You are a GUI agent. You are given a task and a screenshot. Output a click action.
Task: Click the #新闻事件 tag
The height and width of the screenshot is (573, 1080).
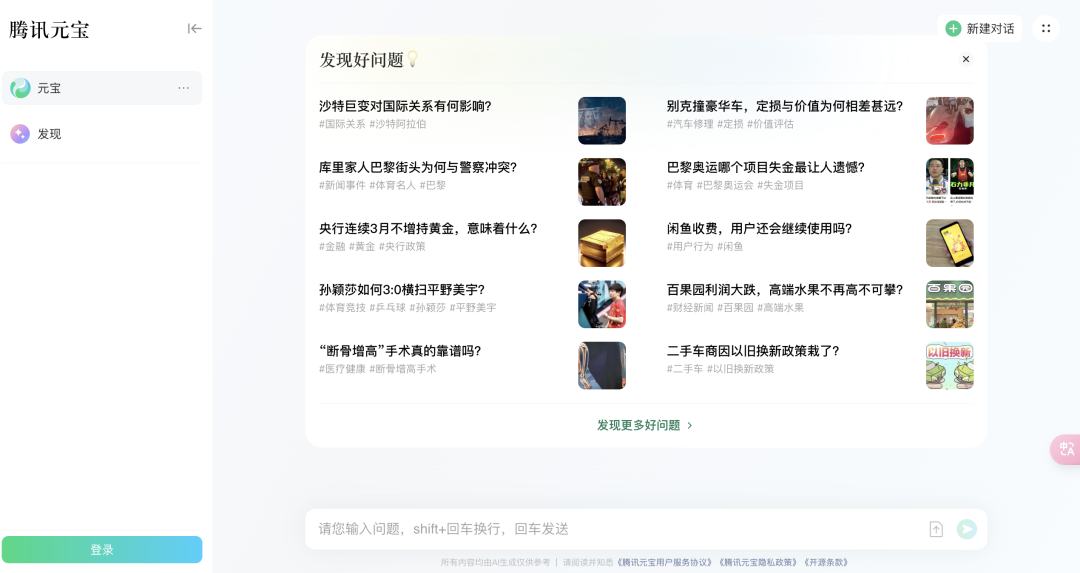pyautogui.click(x=342, y=185)
